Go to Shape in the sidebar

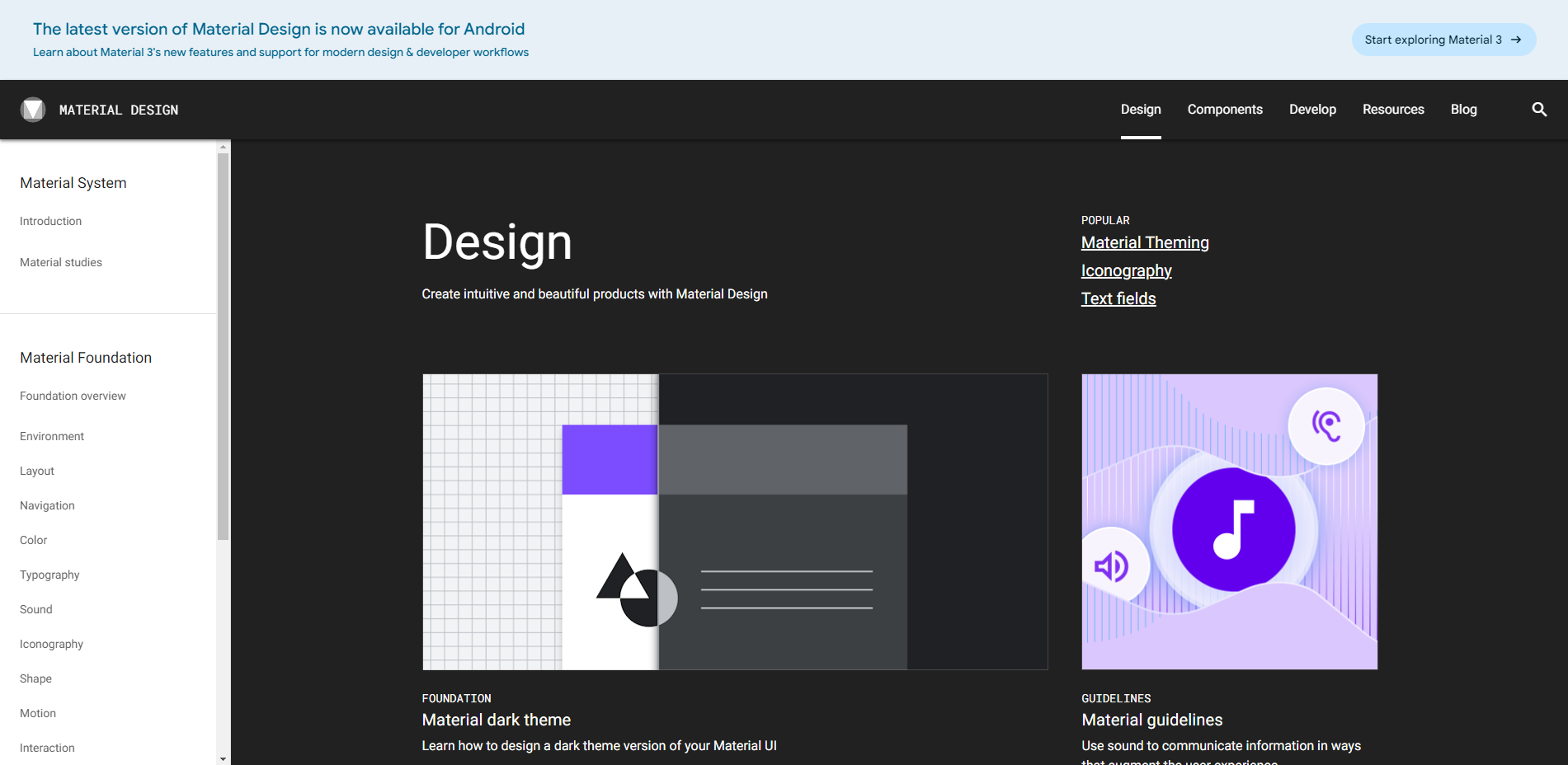(35, 678)
